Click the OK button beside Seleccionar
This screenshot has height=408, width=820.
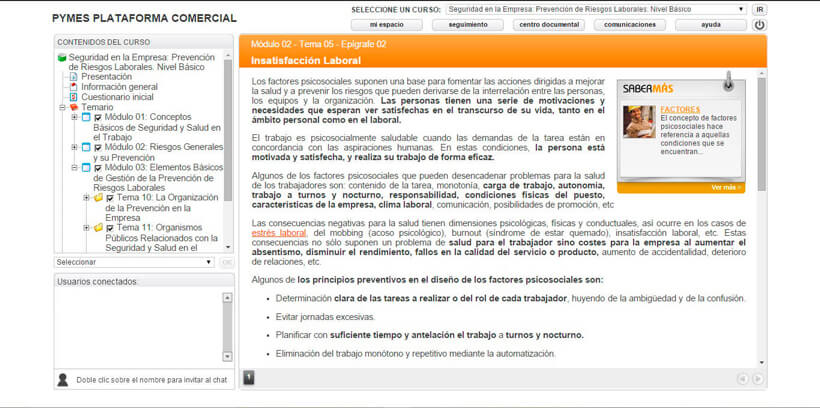[x=227, y=262]
